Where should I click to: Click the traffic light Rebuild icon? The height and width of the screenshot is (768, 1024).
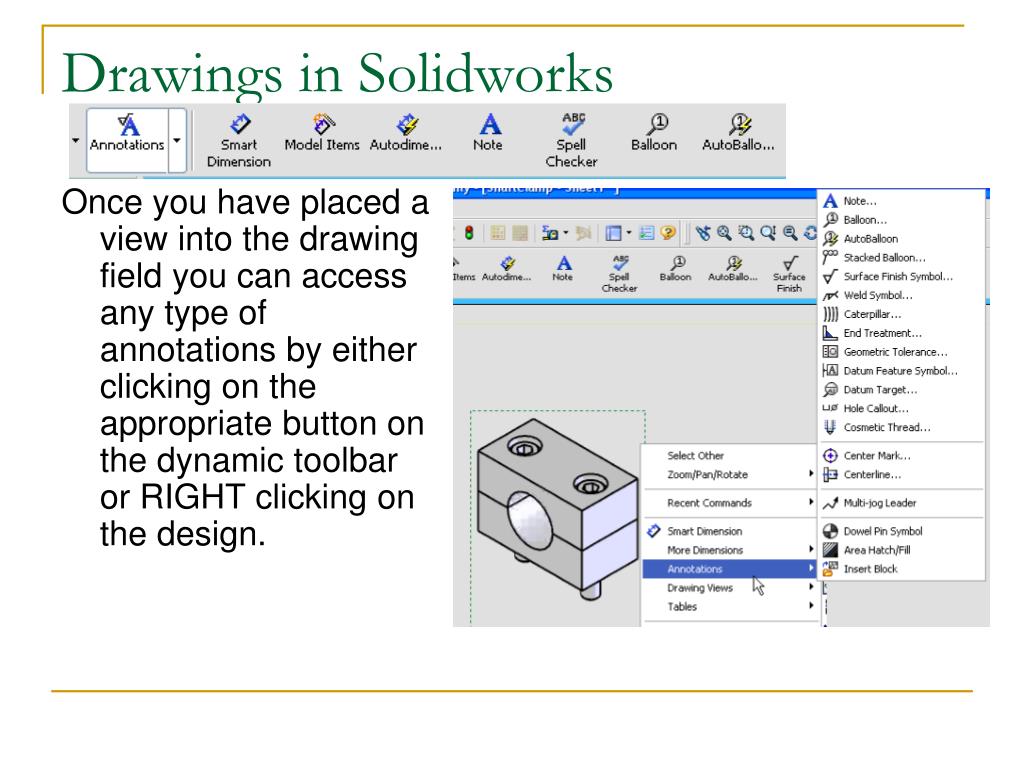[469, 232]
